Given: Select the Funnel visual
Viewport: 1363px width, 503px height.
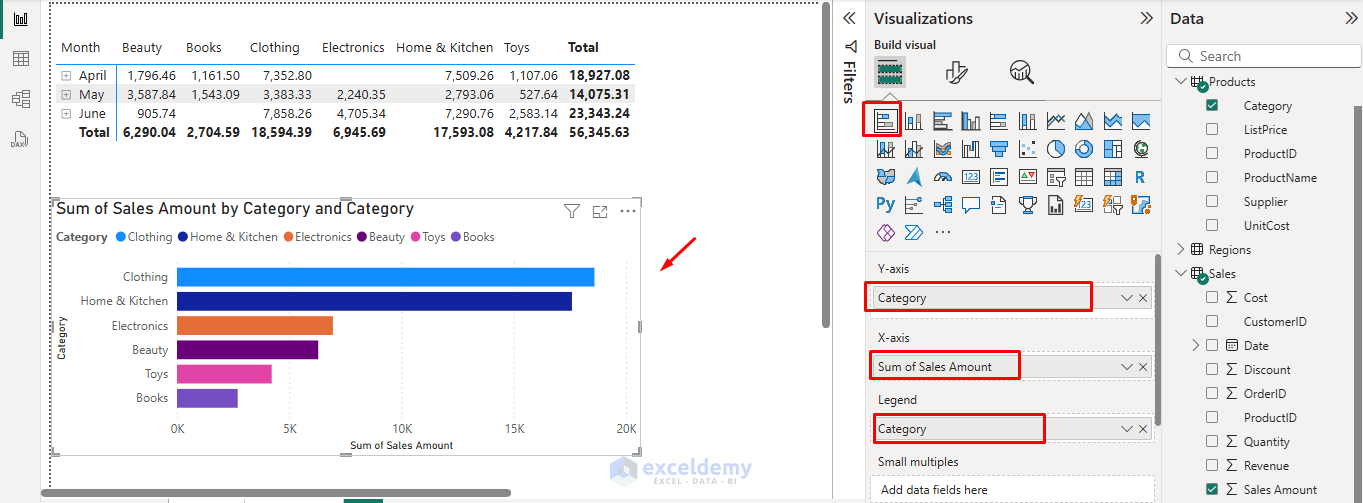Looking at the screenshot, I should click(x=999, y=149).
